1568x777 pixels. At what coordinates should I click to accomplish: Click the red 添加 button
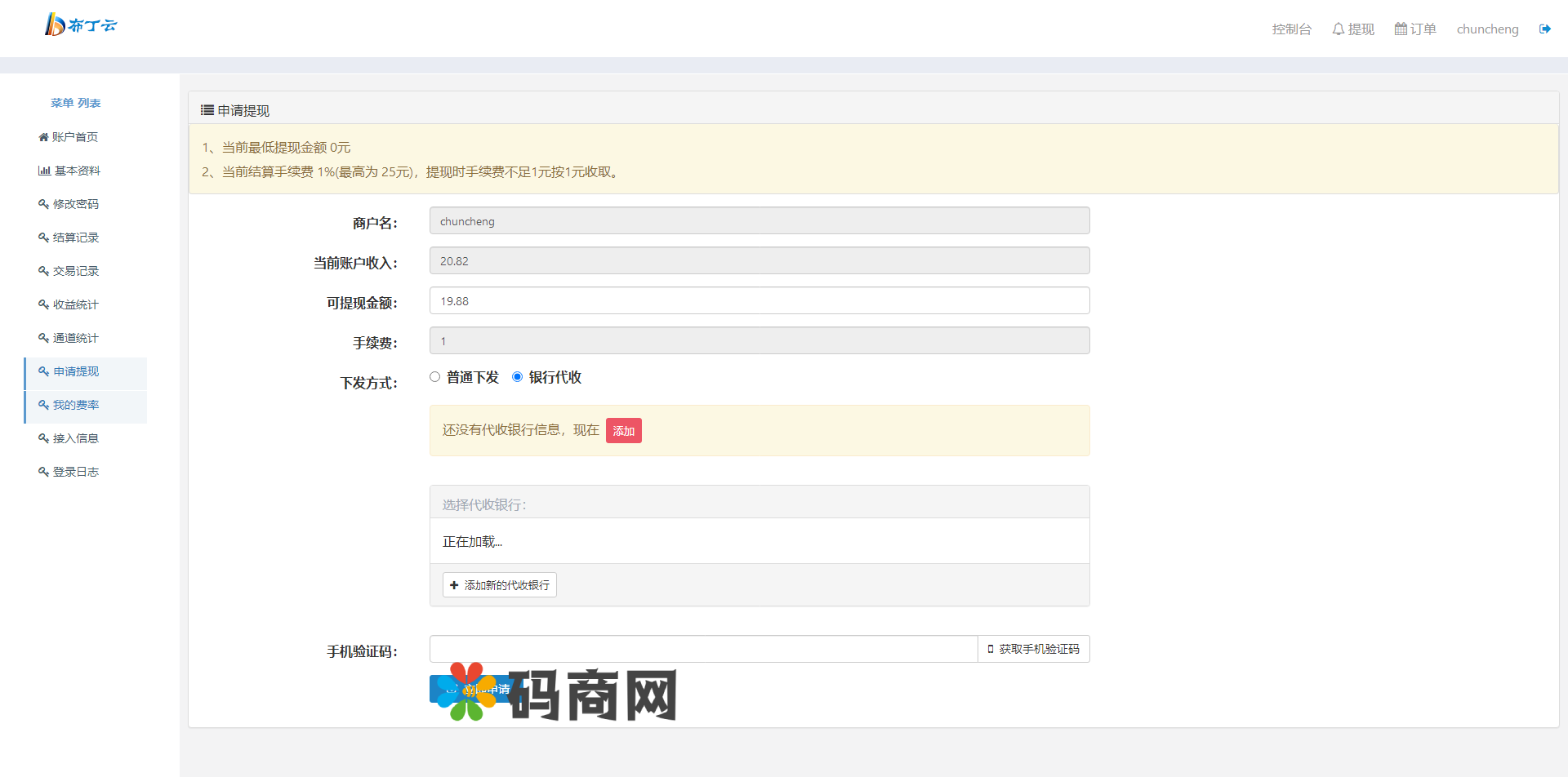pos(623,431)
